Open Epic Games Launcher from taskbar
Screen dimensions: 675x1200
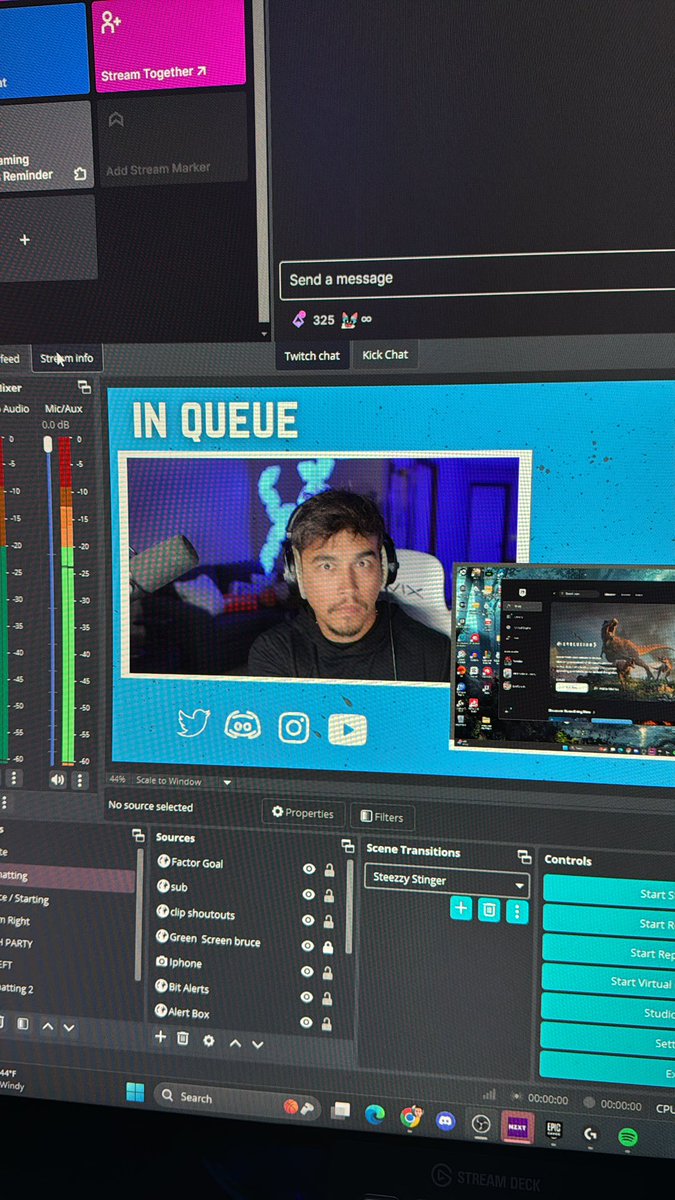[555, 1130]
